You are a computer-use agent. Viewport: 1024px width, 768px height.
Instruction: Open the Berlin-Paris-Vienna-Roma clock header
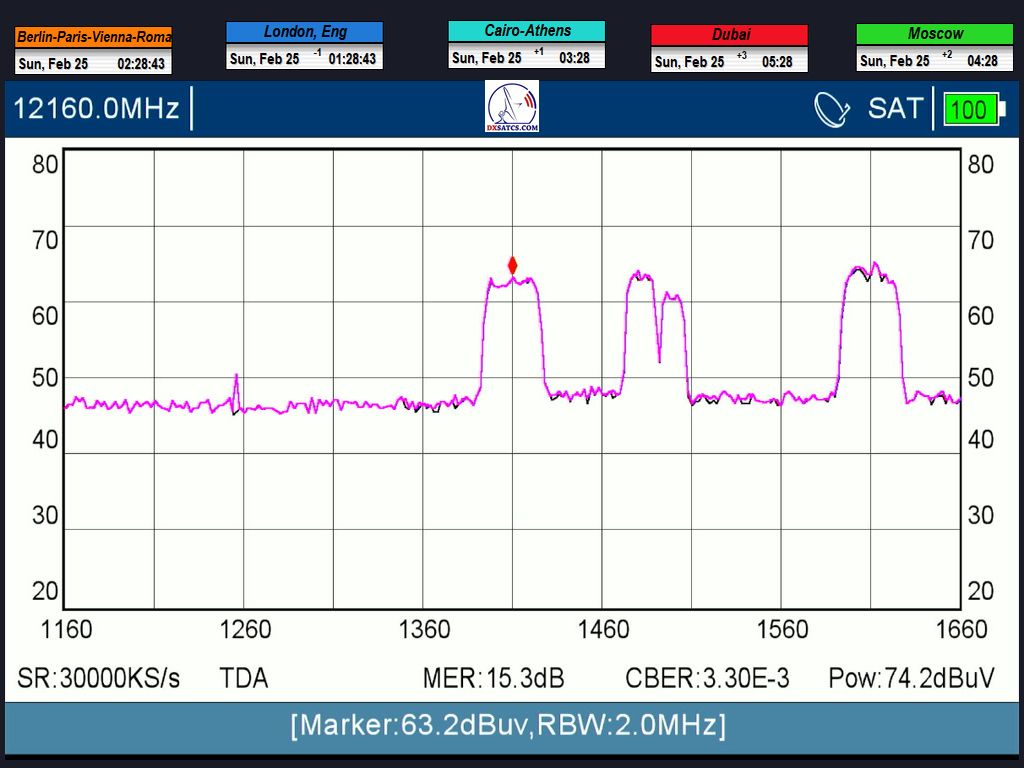94,37
